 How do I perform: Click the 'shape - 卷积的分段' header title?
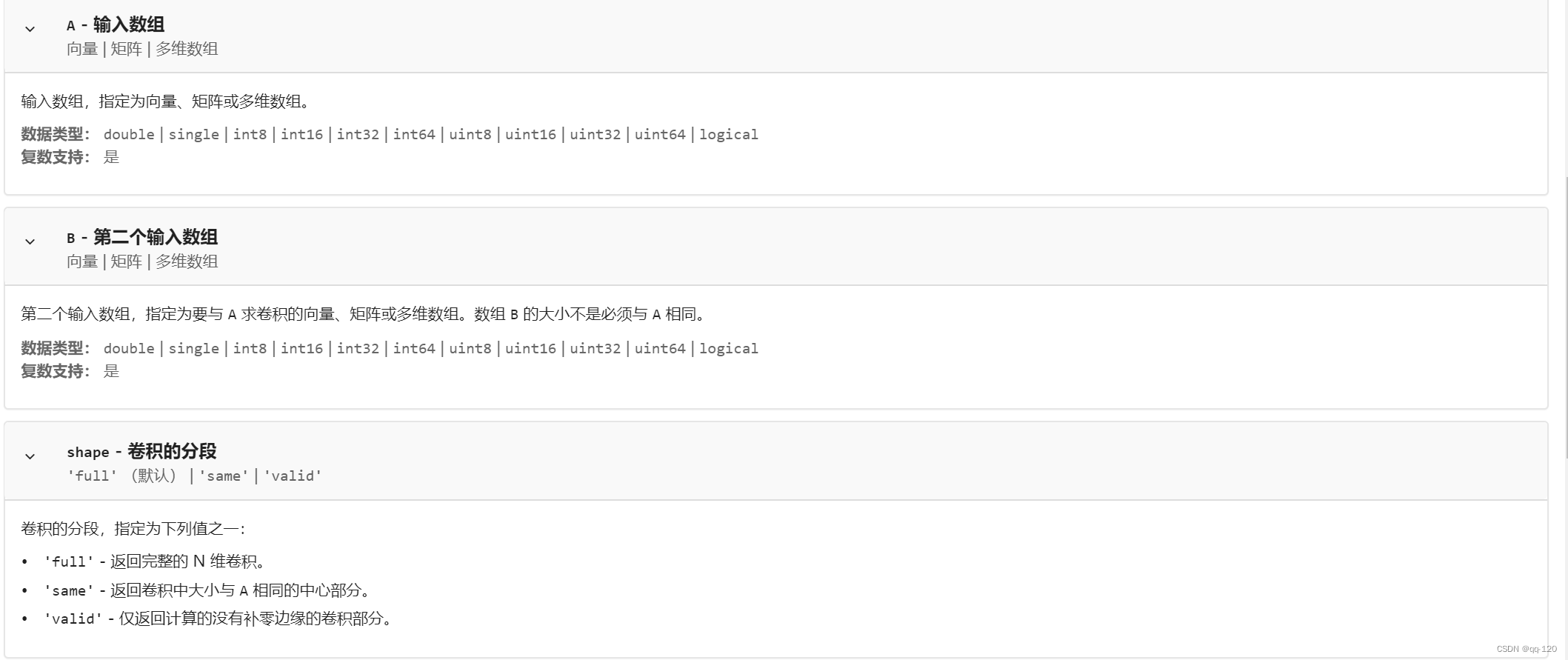[141, 451]
